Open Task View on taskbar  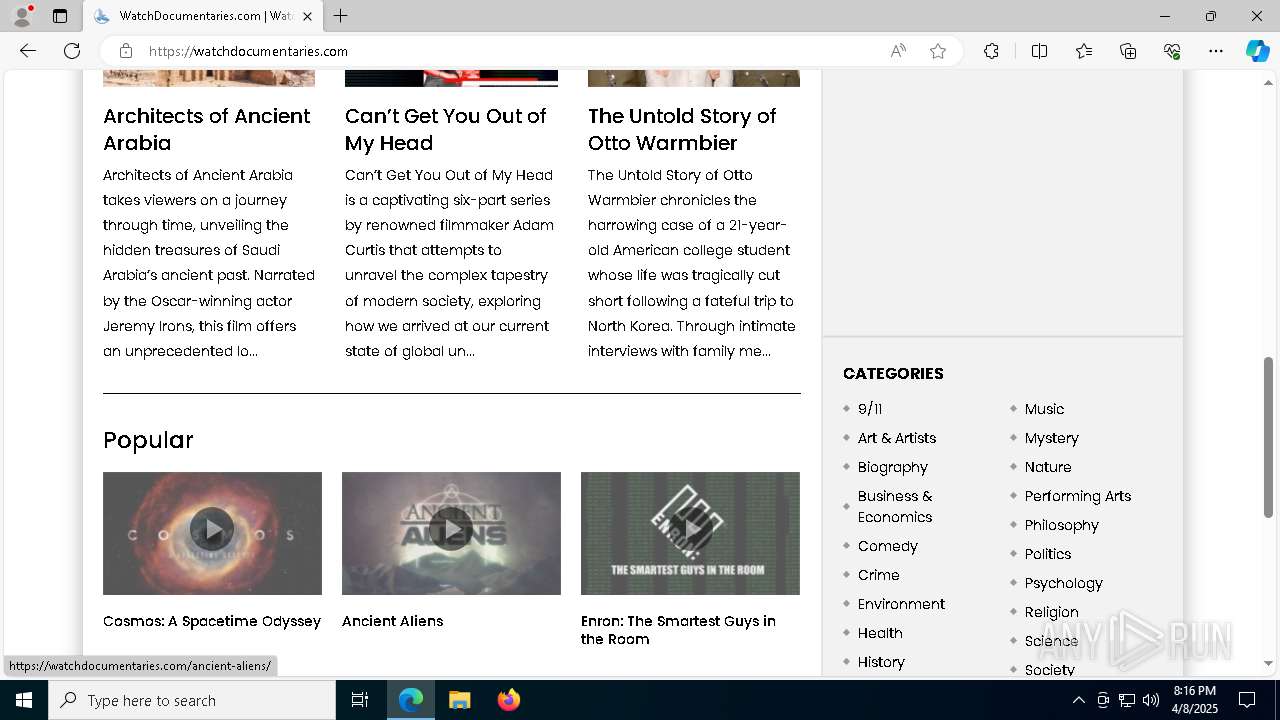[360, 700]
